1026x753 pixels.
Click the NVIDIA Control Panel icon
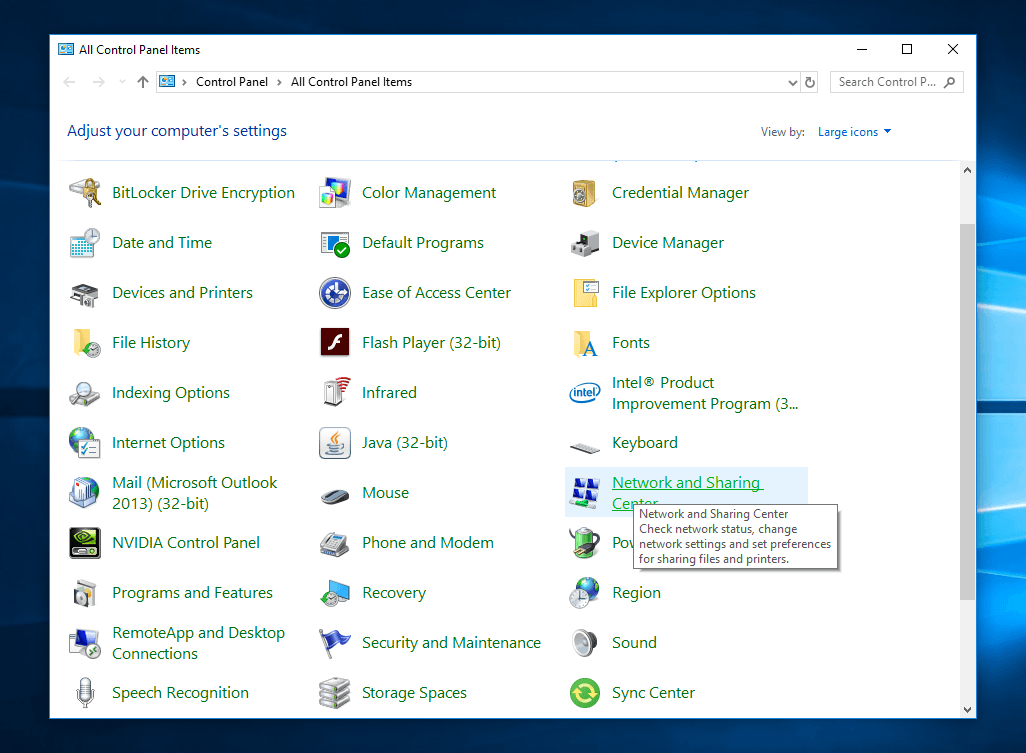(85, 543)
